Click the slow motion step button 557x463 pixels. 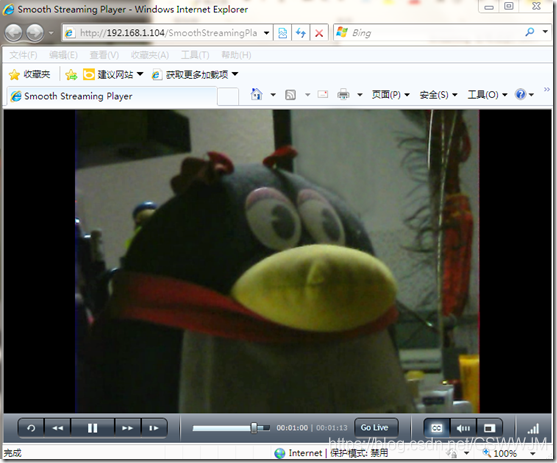pyautogui.click(x=154, y=428)
